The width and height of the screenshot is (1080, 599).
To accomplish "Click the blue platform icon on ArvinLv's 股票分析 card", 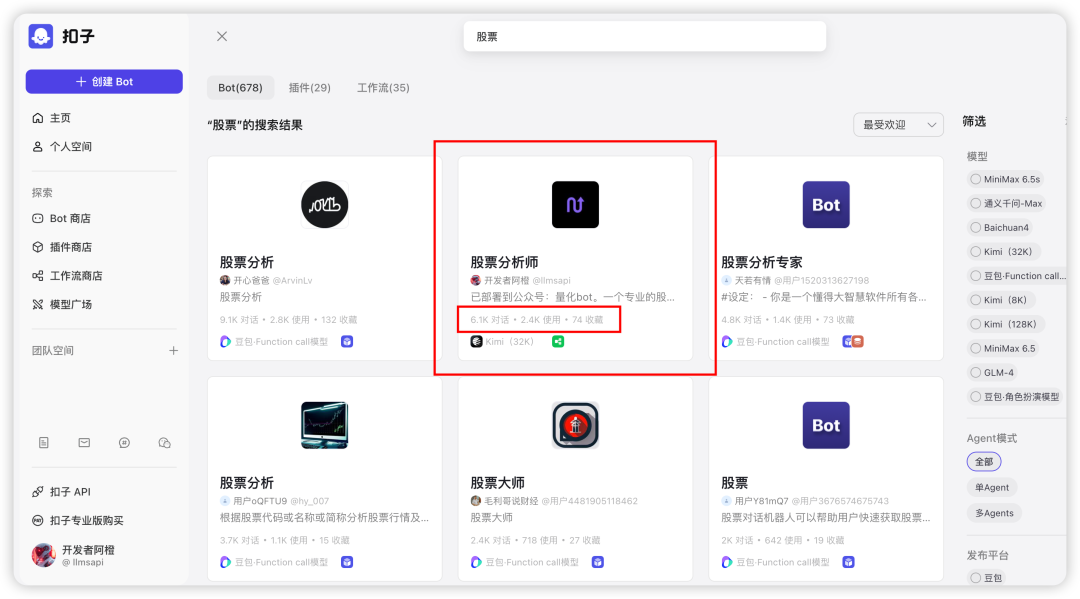I will pyautogui.click(x=347, y=341).
